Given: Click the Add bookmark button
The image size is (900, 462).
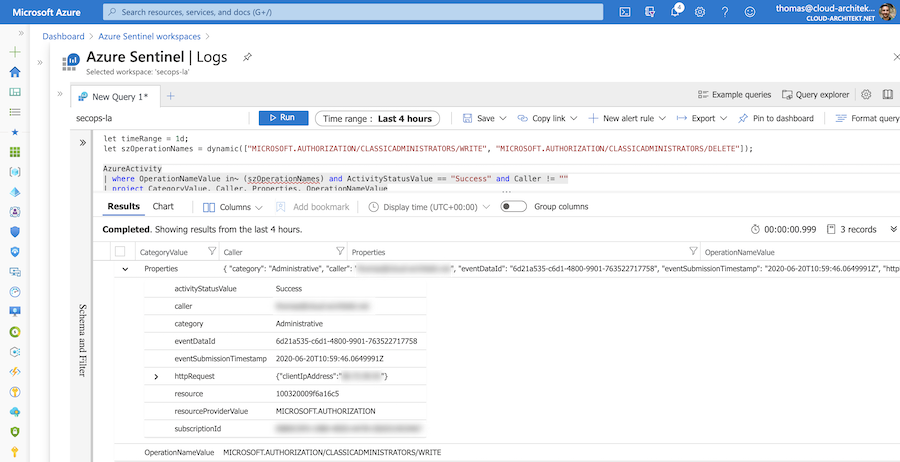Looking at the screenshot, I should tap(312, 207).
